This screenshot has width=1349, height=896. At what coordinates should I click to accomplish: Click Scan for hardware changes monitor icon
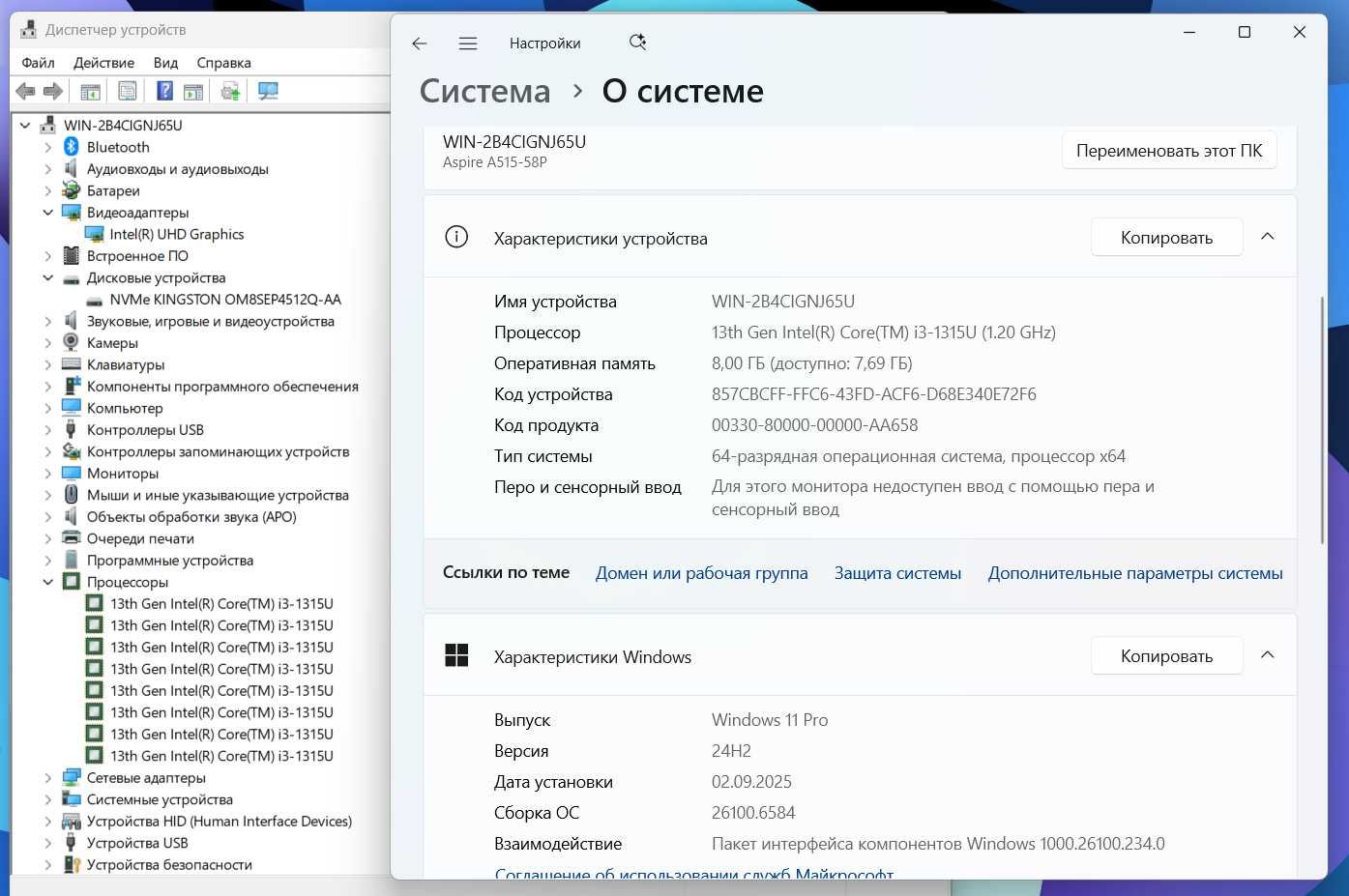click(x=268, y=91)
